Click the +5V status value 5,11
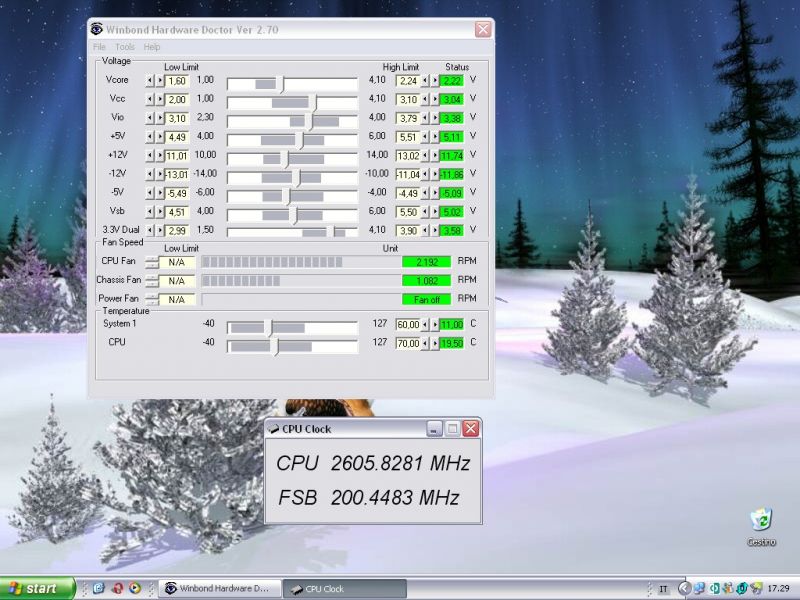The height and width of the screenshot is (600, 800). (x=452, y=137)
